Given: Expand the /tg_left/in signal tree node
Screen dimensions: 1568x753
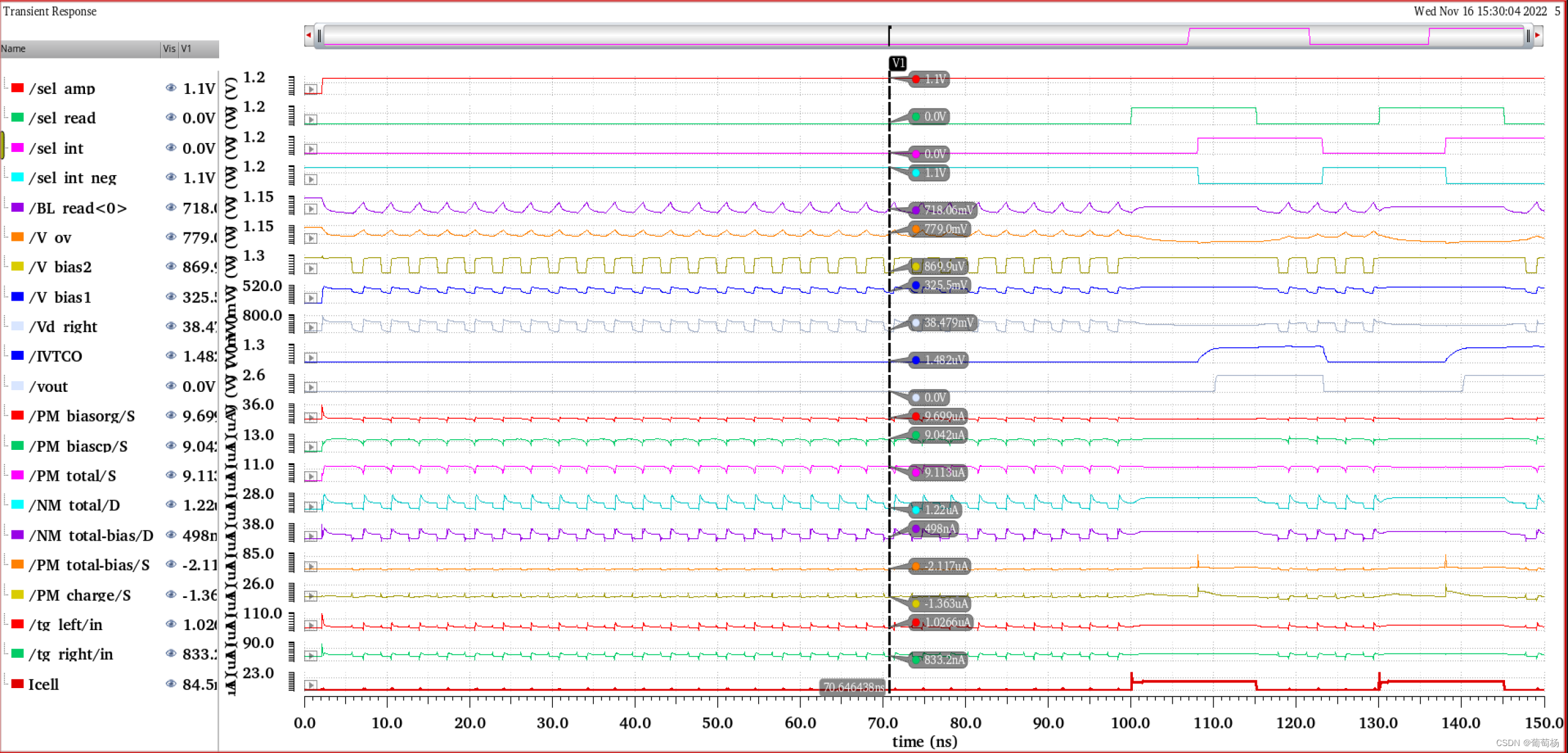Looking at the screenshot, I should click(6, 624).
